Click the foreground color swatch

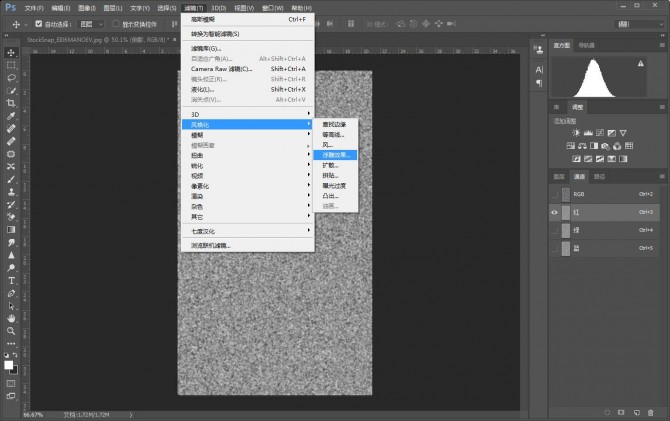tap(9, 364)
